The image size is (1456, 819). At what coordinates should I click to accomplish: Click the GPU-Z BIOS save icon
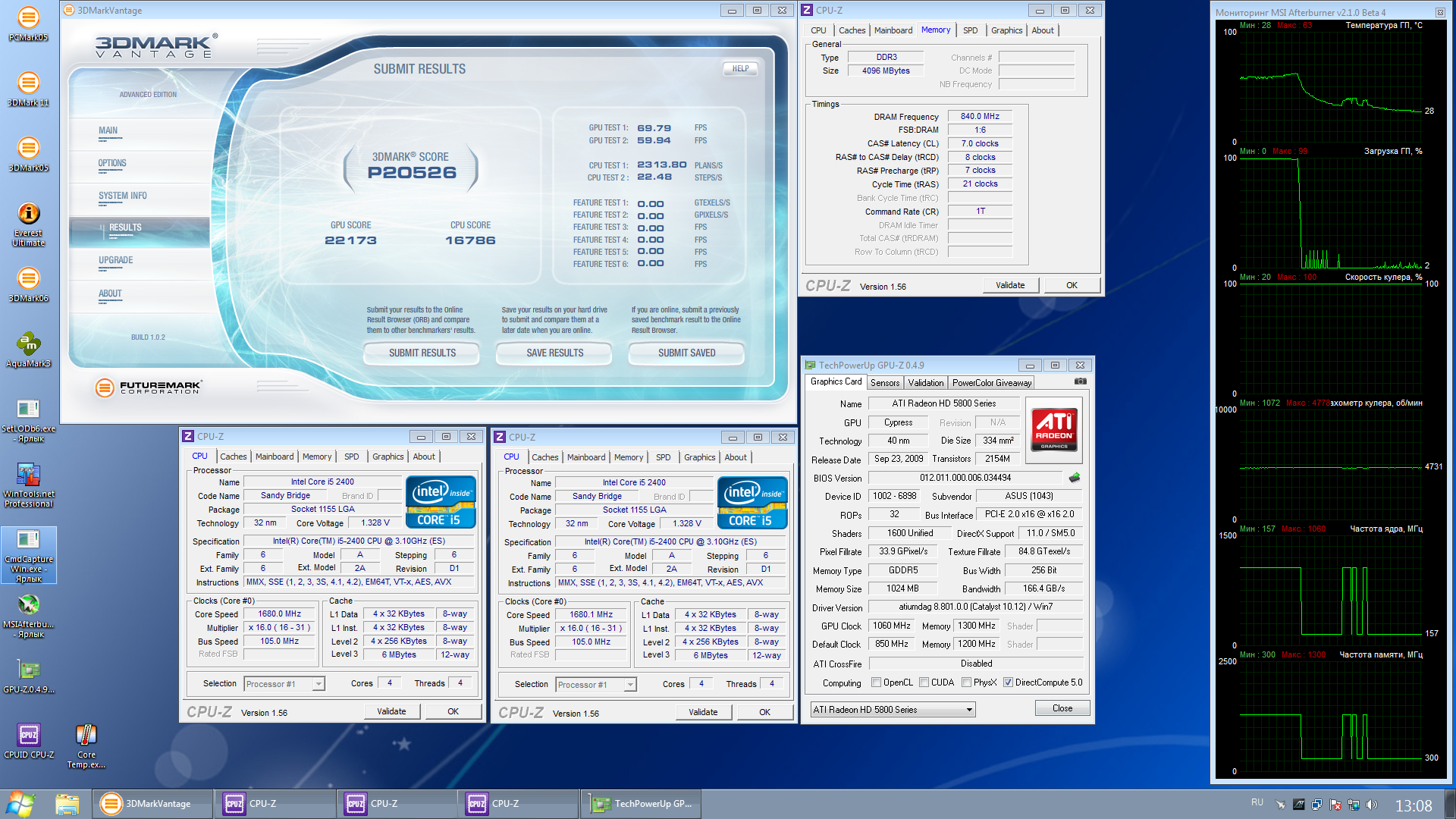point(1075,478)
